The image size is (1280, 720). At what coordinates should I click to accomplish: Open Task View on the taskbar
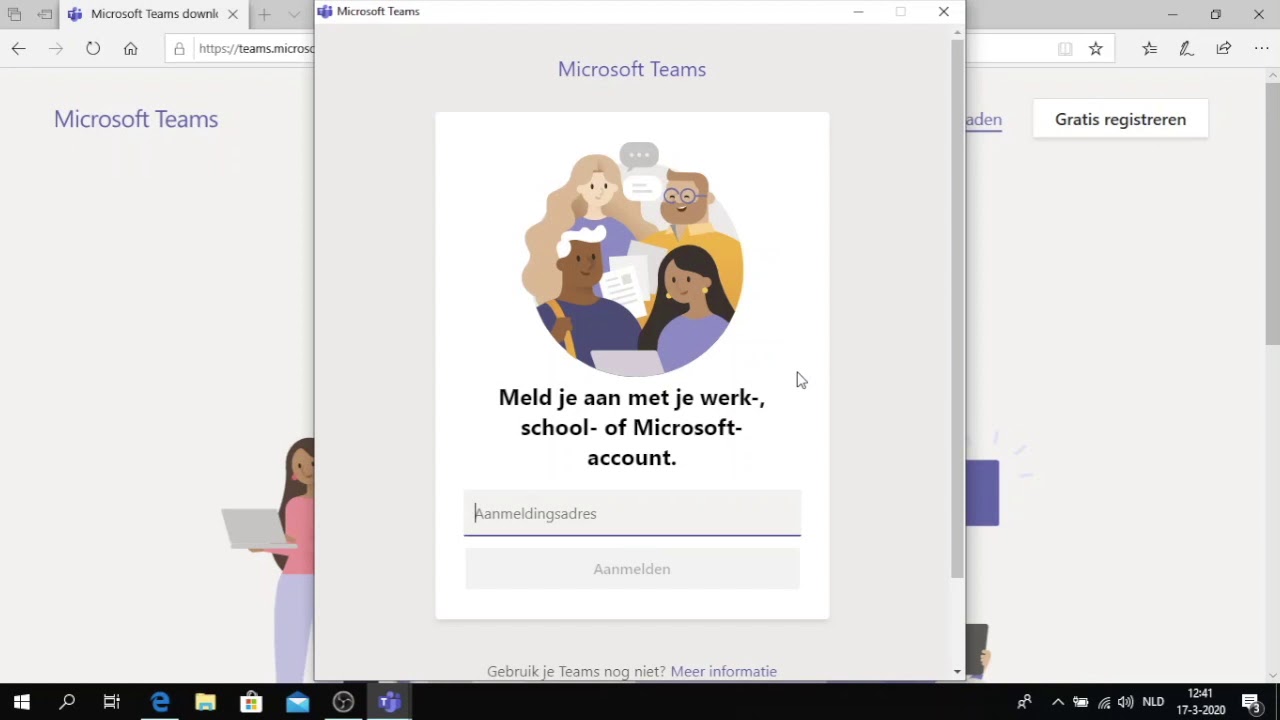(112, 702)
